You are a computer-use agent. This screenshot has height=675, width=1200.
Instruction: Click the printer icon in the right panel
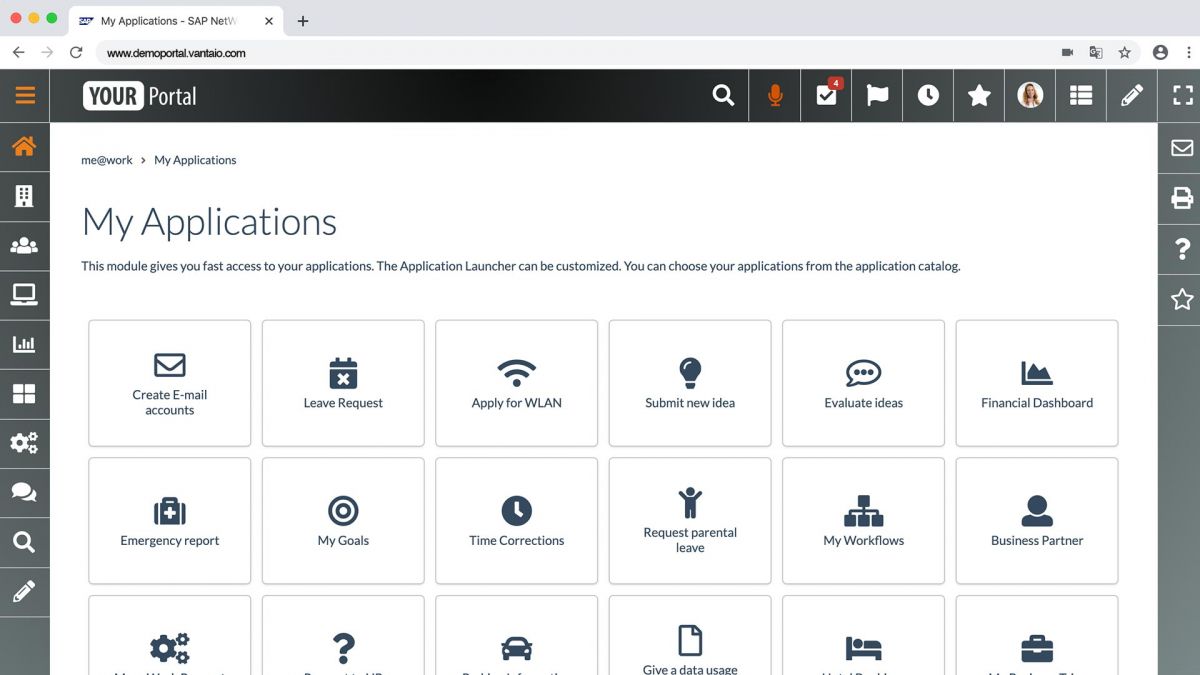tap(1182, 198)
